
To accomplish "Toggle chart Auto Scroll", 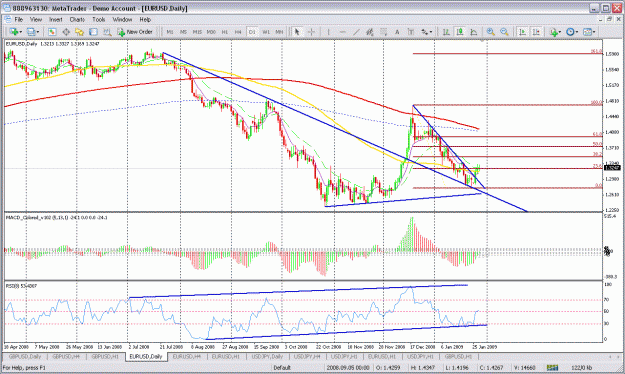I will (x=523, y=32).
